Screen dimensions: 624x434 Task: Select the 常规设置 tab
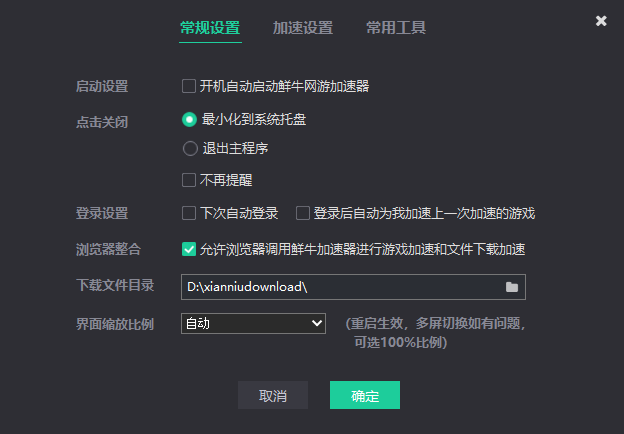tap(210, 28)
